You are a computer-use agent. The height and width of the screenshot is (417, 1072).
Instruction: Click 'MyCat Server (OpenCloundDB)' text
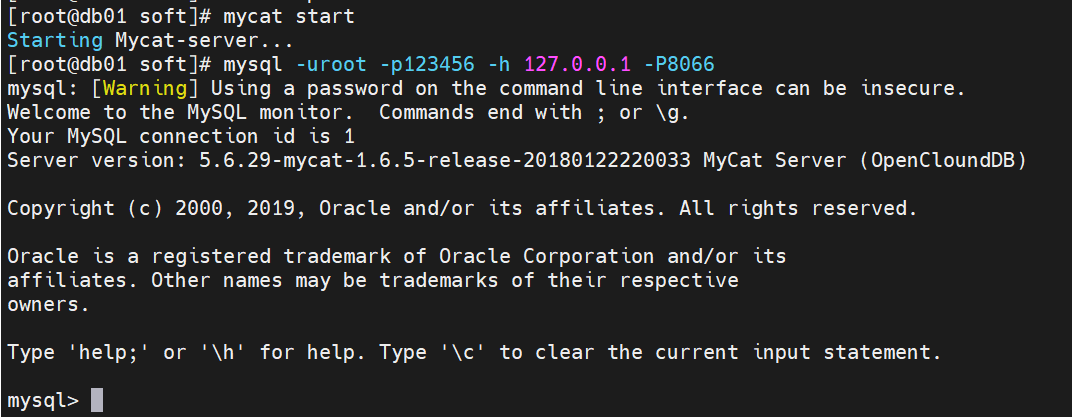(865, 161)
